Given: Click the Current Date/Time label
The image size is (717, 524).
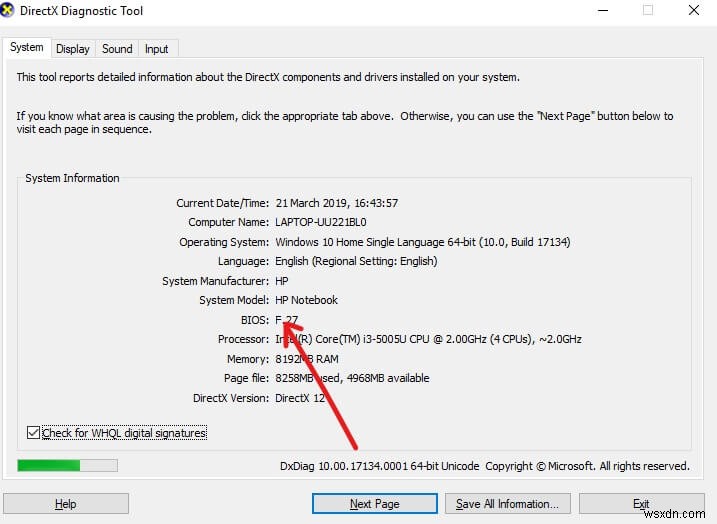Looking at the screenshot, I should pyautogui.click(x=223, y=203).
